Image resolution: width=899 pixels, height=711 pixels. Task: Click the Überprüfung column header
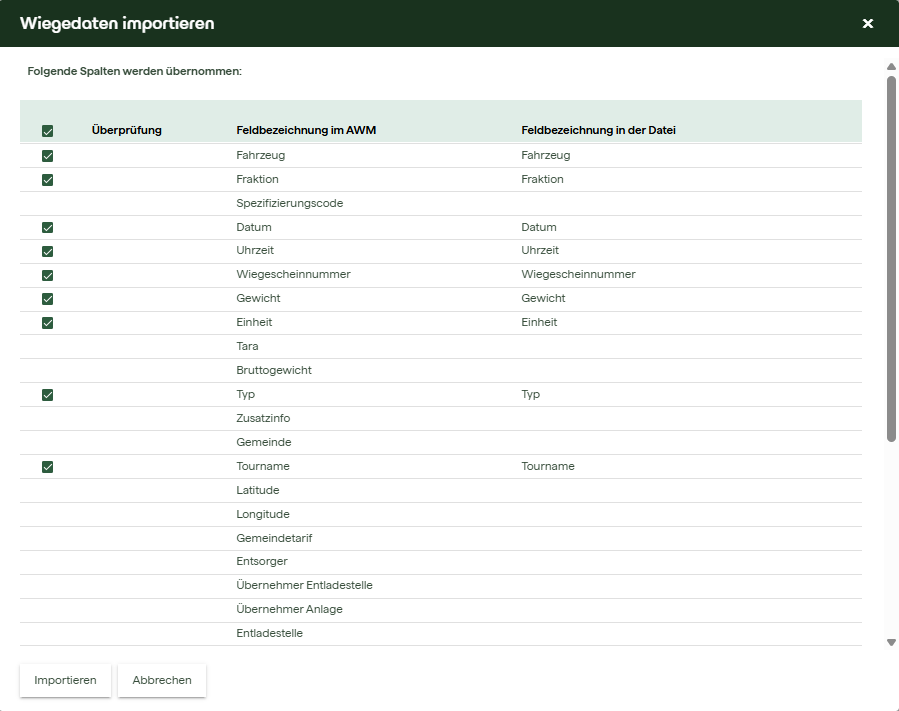coord(126,130)
